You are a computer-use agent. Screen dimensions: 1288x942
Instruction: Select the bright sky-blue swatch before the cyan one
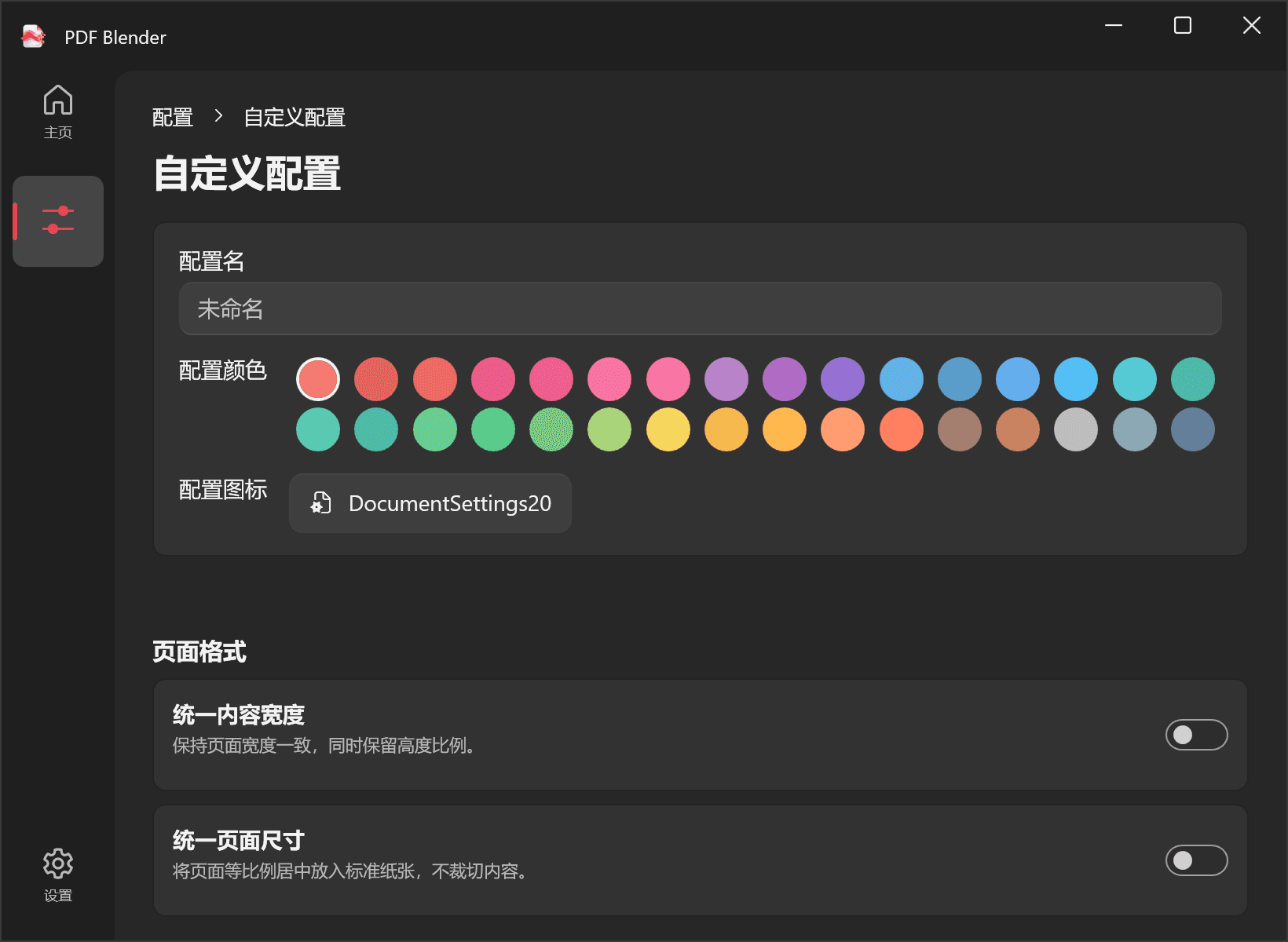click(1076, 379)
